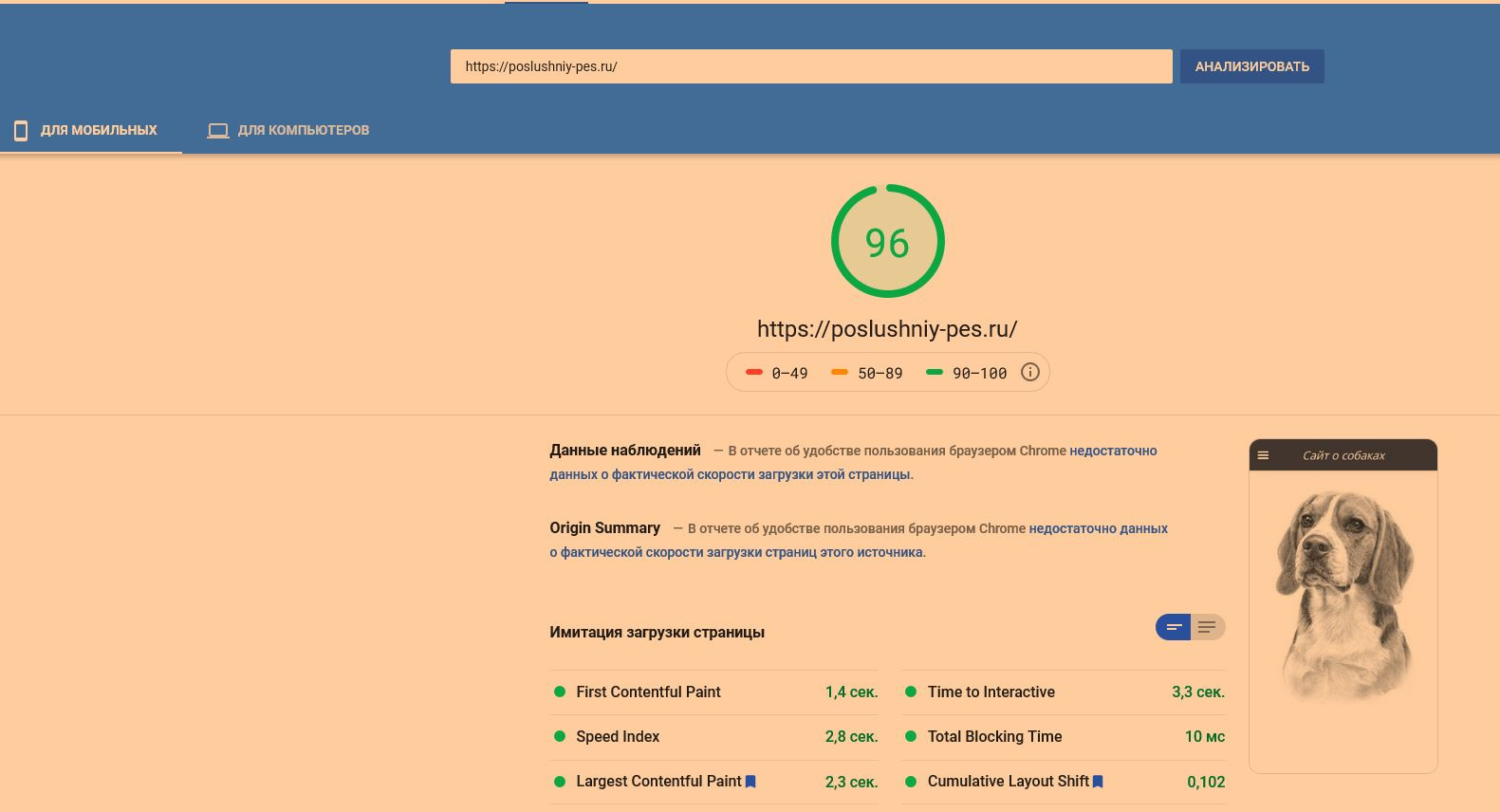Click the URL input field
This screenshot has width=1500, height=812.
[x=810, y=66]
